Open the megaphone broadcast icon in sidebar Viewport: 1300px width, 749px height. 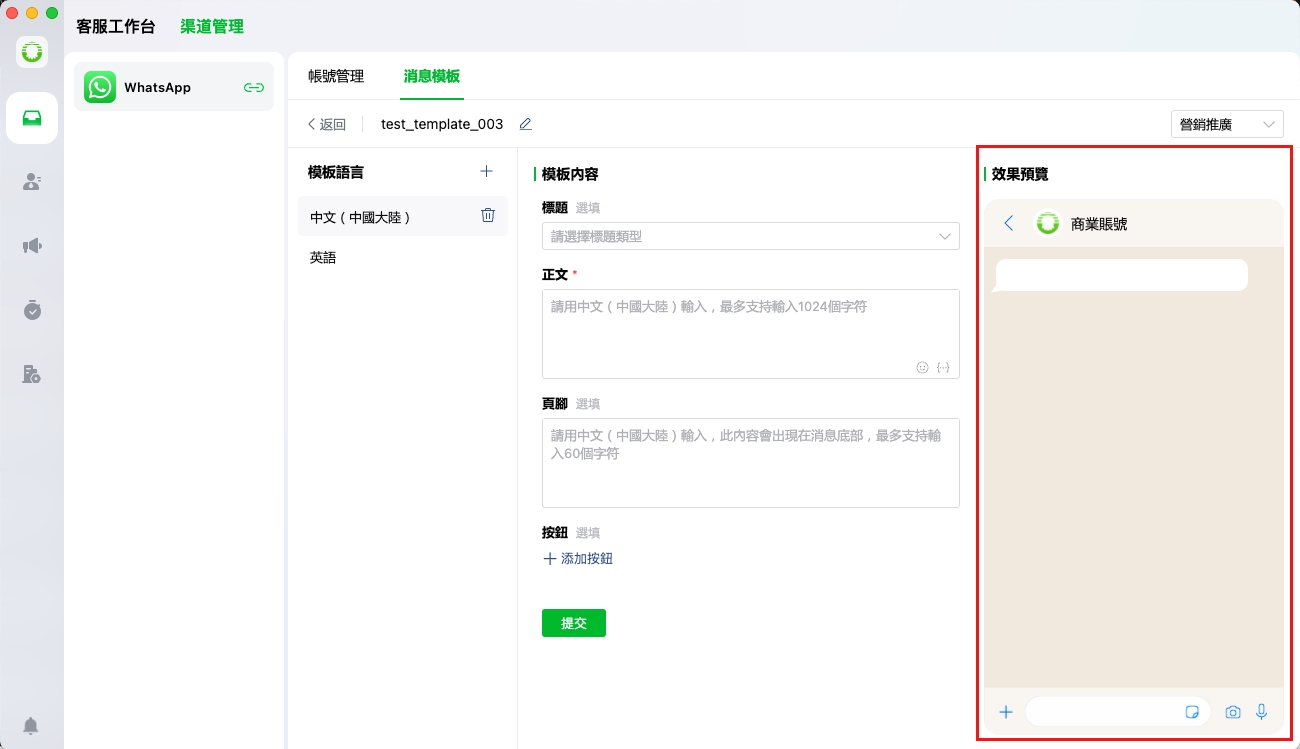[32, 246]
